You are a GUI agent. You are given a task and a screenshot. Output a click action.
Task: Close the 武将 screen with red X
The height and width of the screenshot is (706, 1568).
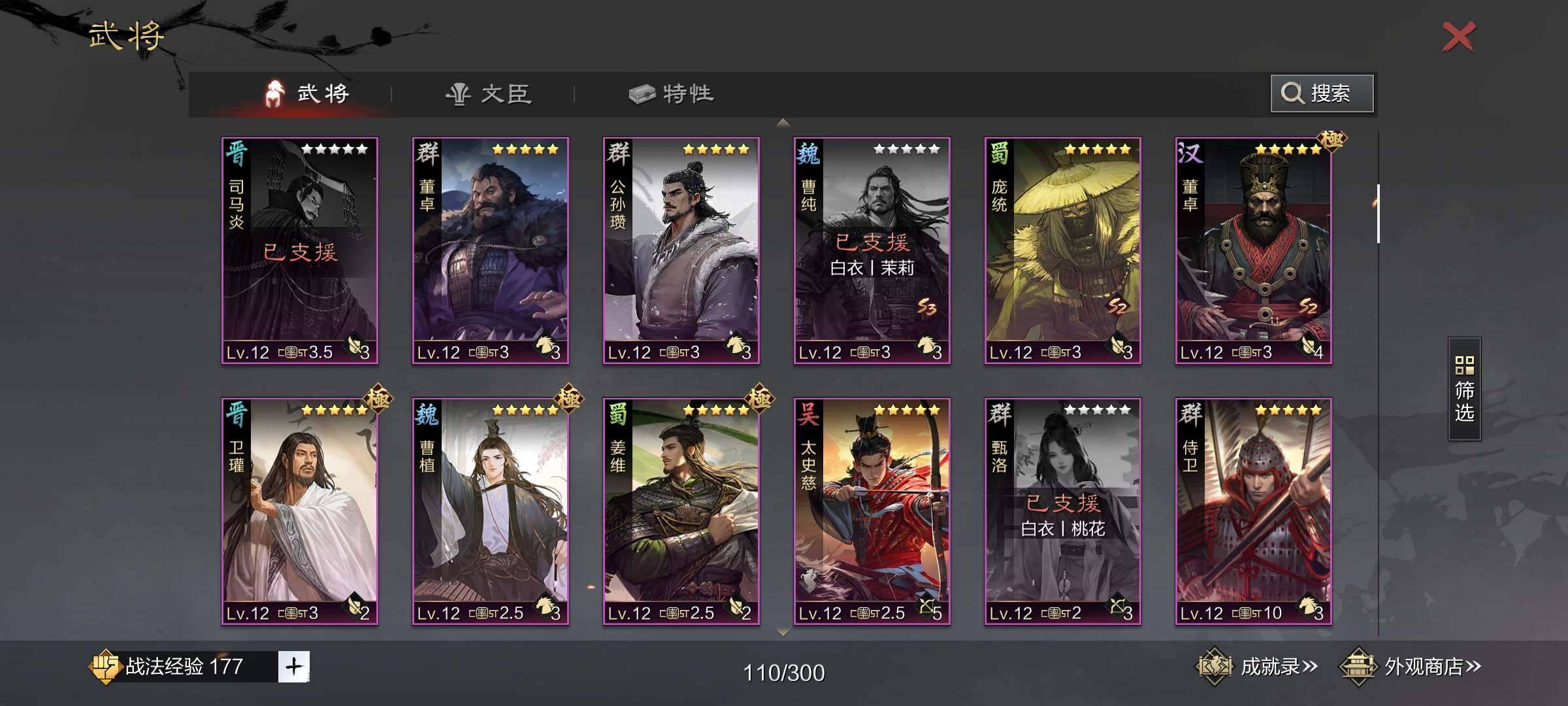(1458, 37)
